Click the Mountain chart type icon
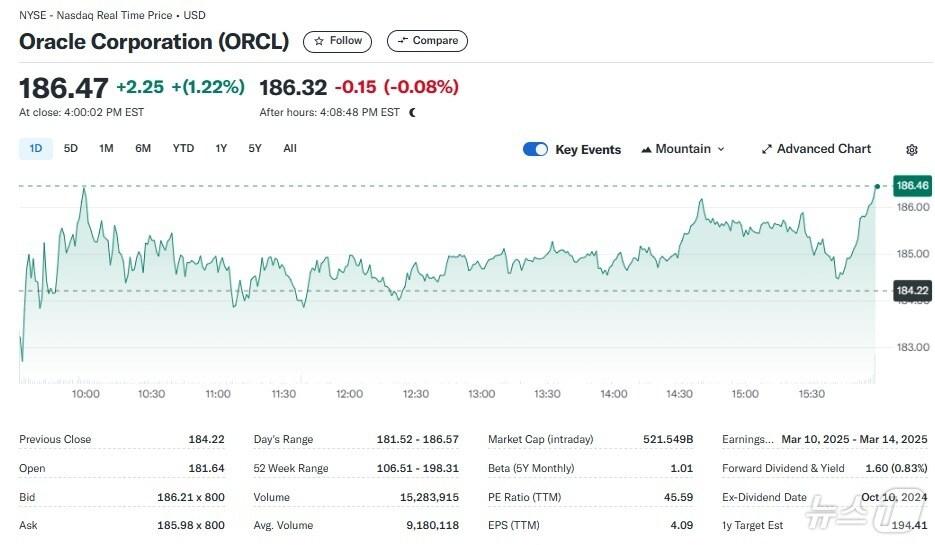This screenshot has width=935, height=545. coord(646,149)
